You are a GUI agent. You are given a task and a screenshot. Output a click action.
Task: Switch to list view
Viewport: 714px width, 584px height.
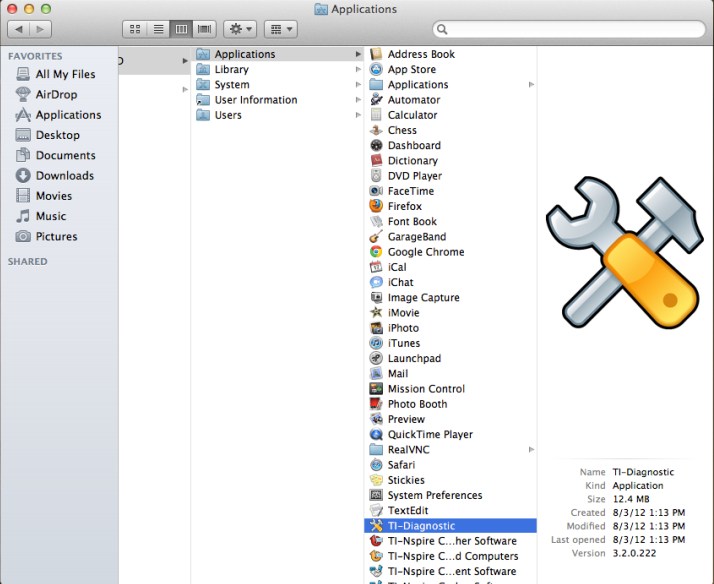[x=158, y=29]
